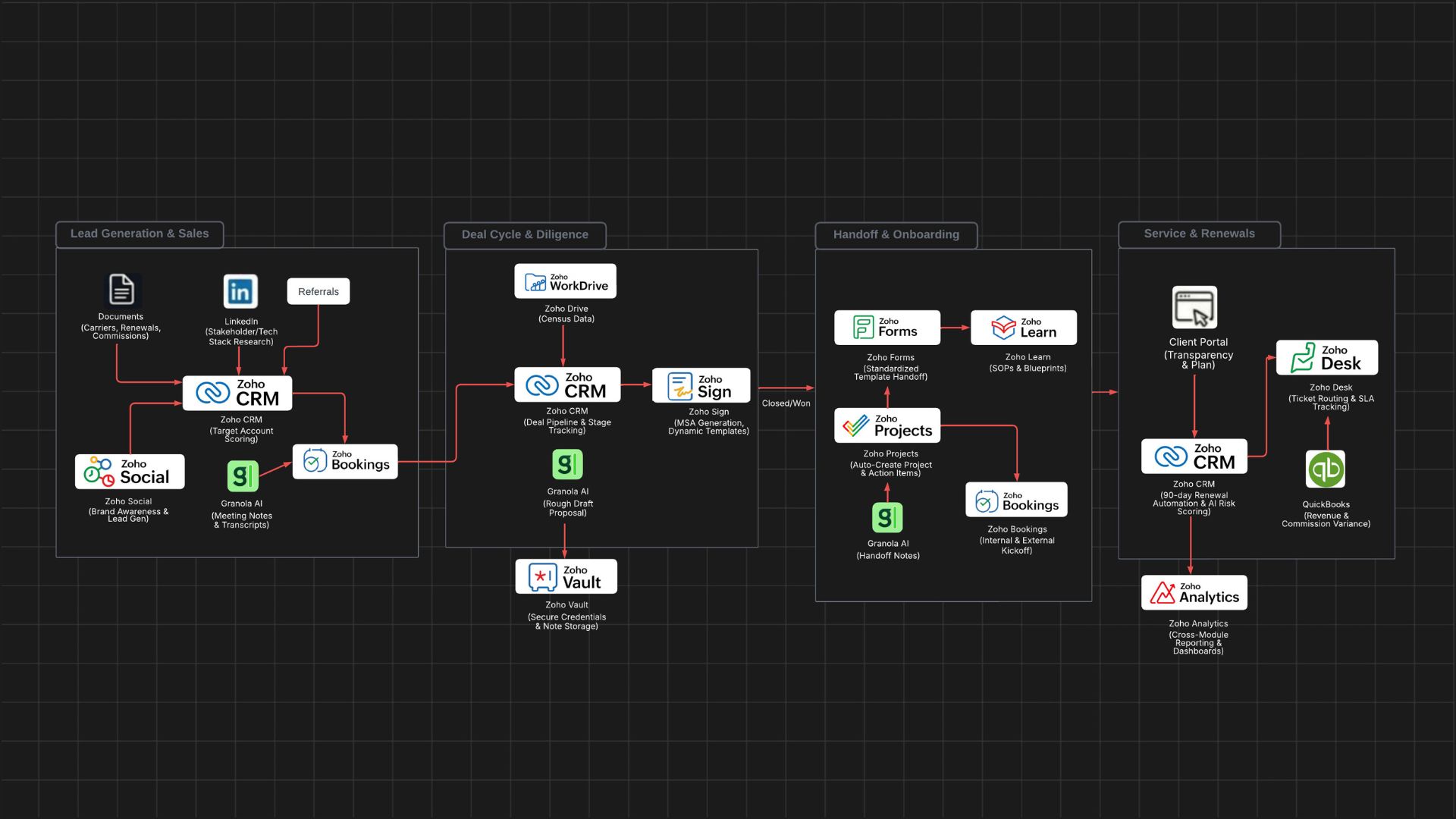Click the Zoho Projects logo card
Screen dimensions: 1456x819
click(x=886, y=425)
